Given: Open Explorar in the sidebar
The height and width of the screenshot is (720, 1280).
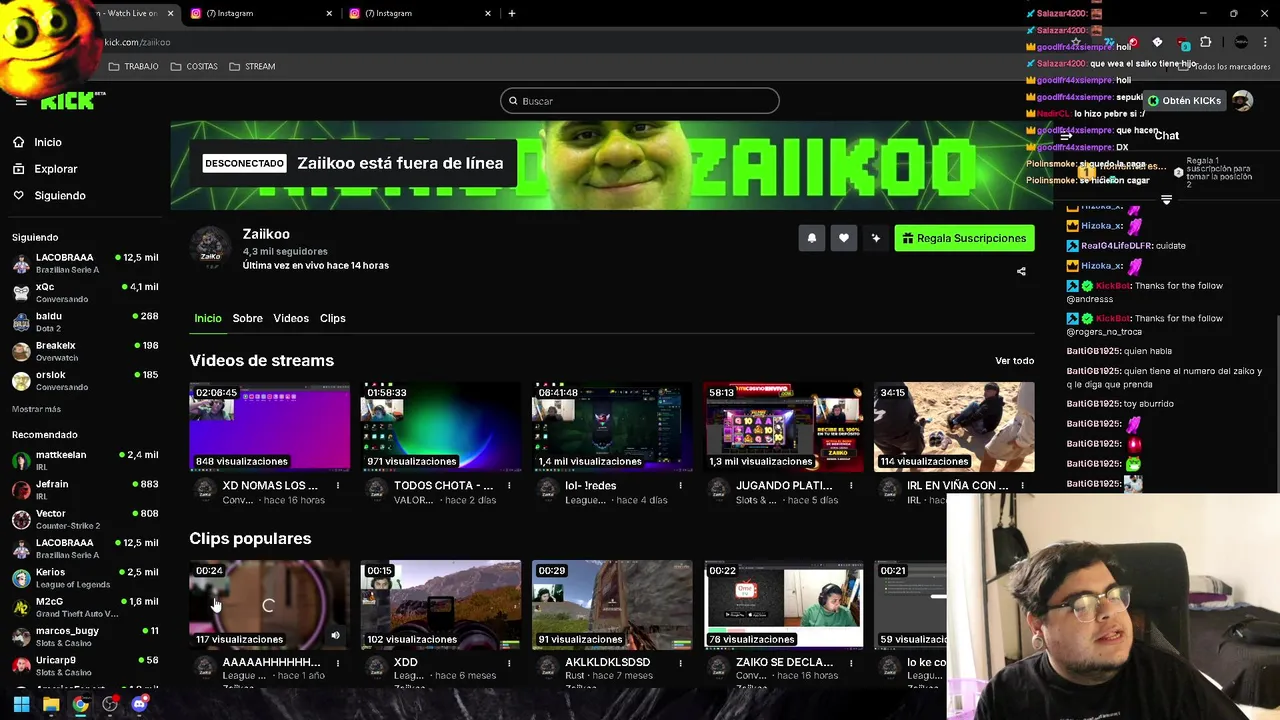Looking at the screenshot, I should [45, 169].
